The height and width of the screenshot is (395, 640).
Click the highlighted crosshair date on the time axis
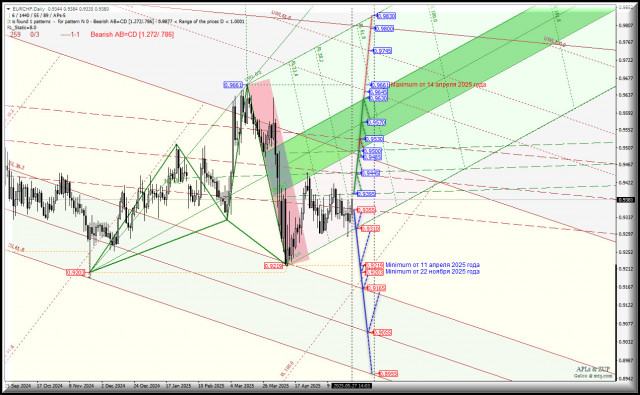[x=351, y=386]
